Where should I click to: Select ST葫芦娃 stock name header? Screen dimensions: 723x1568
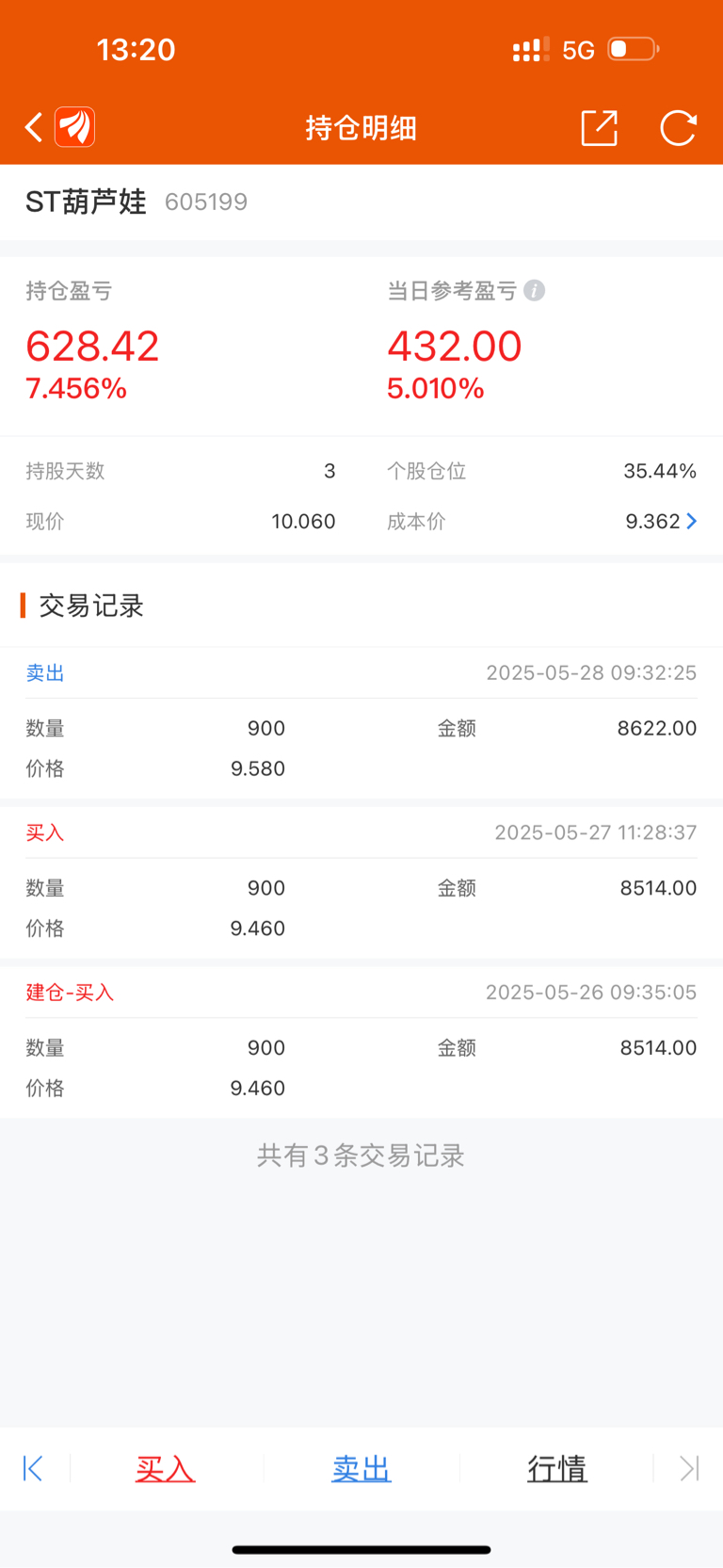86,202
